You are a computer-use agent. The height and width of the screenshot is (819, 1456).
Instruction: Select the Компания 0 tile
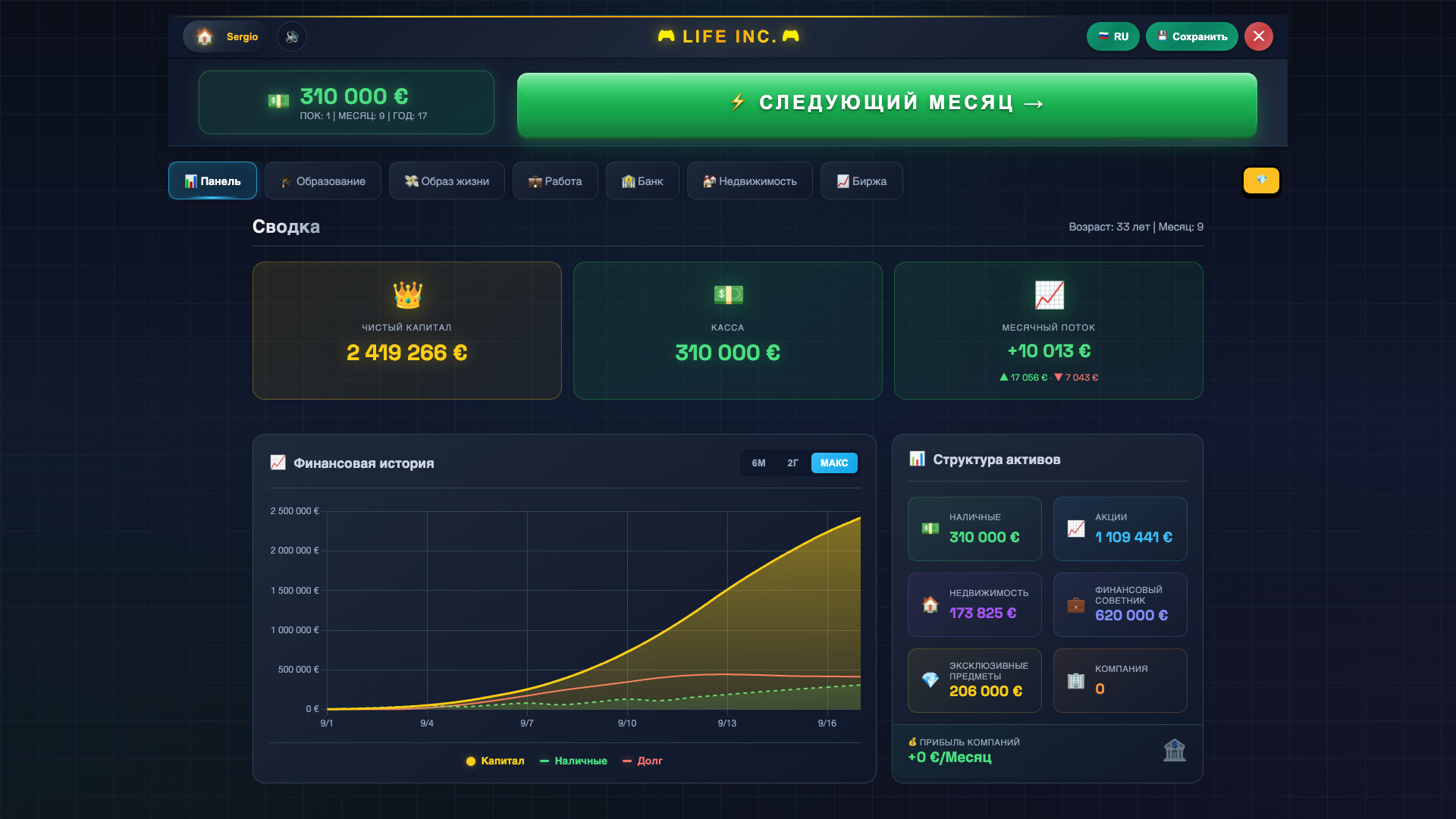[x=1120, y=680]
